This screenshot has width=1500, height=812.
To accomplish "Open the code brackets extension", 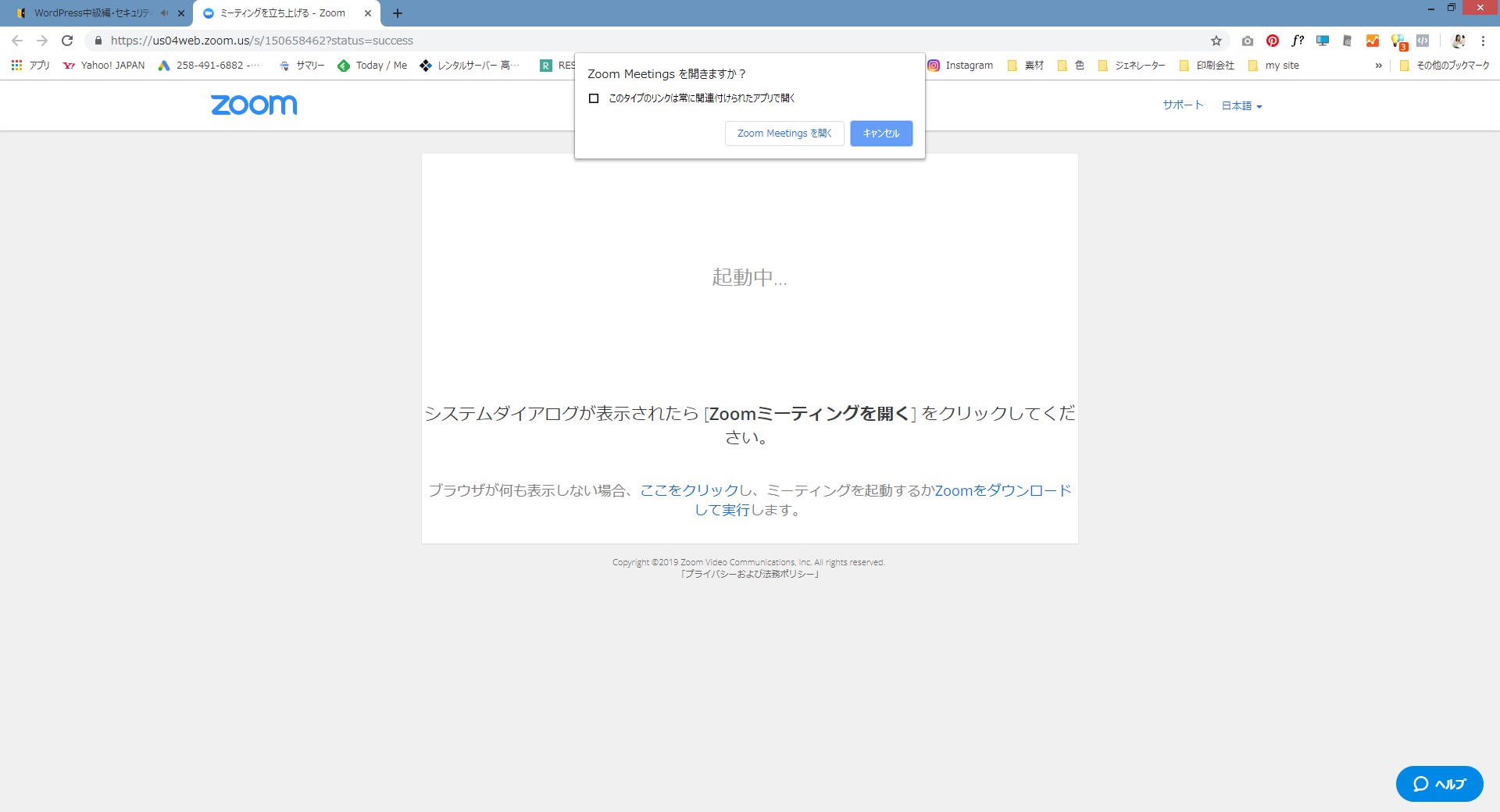I will (1423, 41).
